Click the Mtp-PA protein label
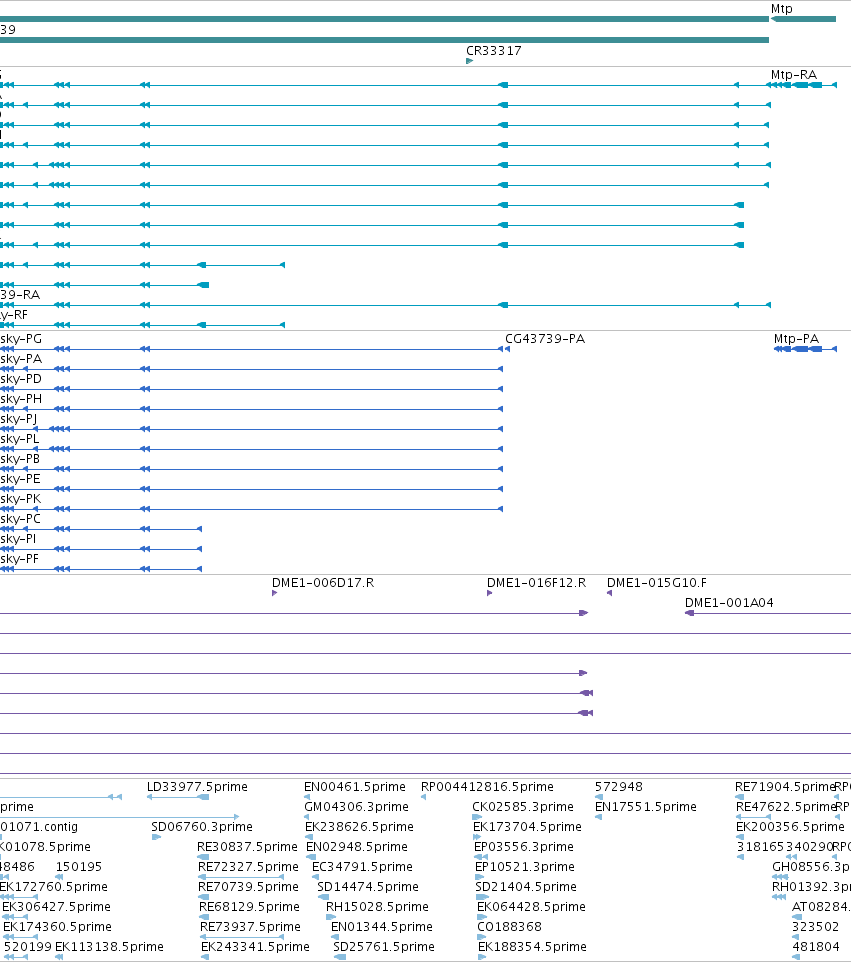Viewport: 851px width, 962px height. (796, 339)
